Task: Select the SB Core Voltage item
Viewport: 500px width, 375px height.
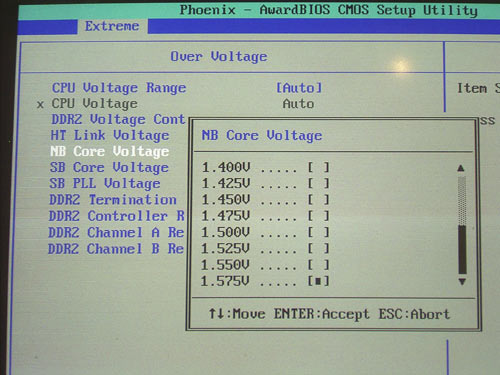Action: coord(109,167)
